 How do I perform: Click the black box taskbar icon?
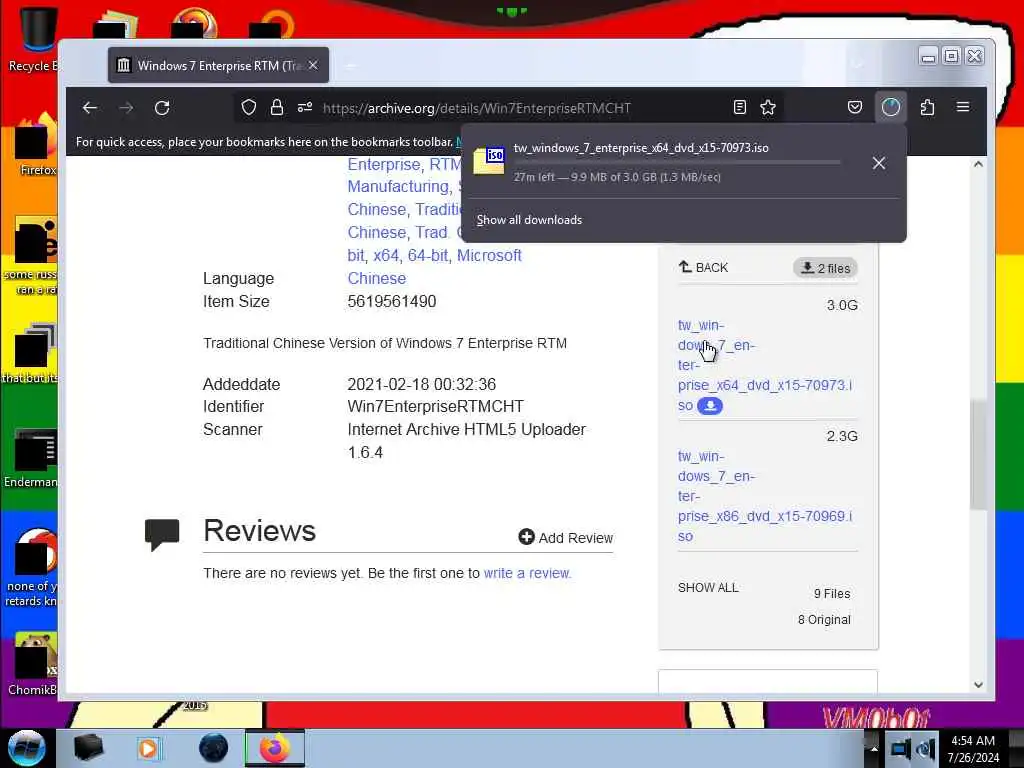[88, 748]
